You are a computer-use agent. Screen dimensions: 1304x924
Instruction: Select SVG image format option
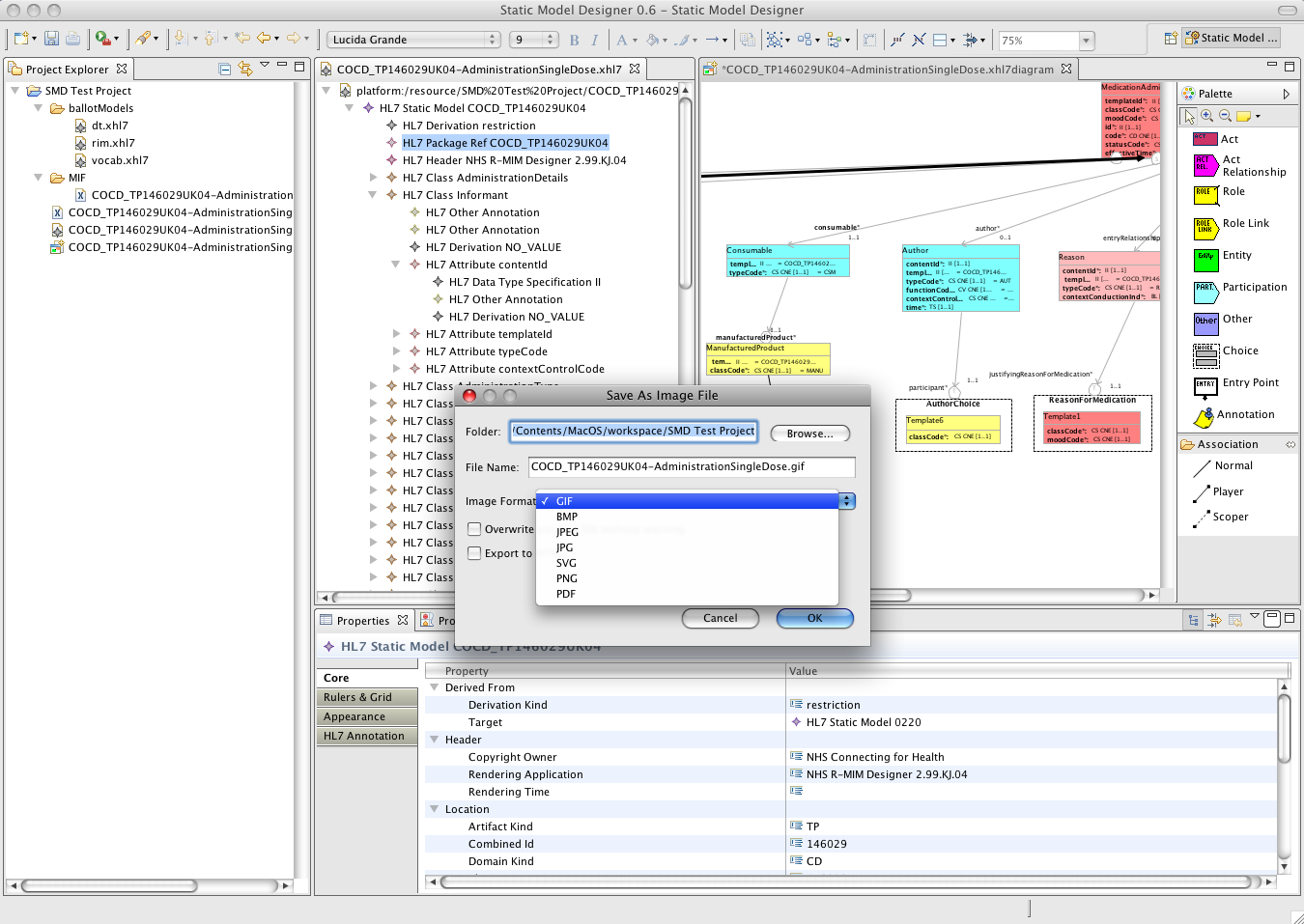[566, 563]
